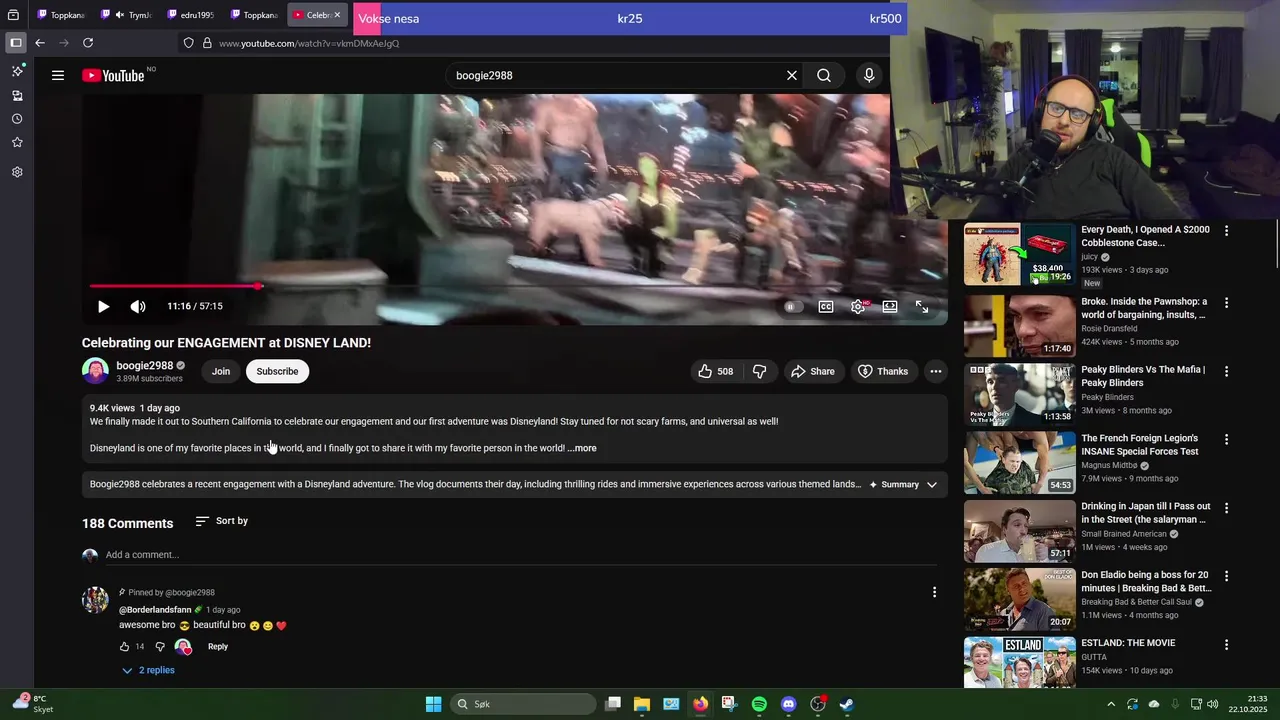Mute the video volume speaker

(x=138, y=306)
